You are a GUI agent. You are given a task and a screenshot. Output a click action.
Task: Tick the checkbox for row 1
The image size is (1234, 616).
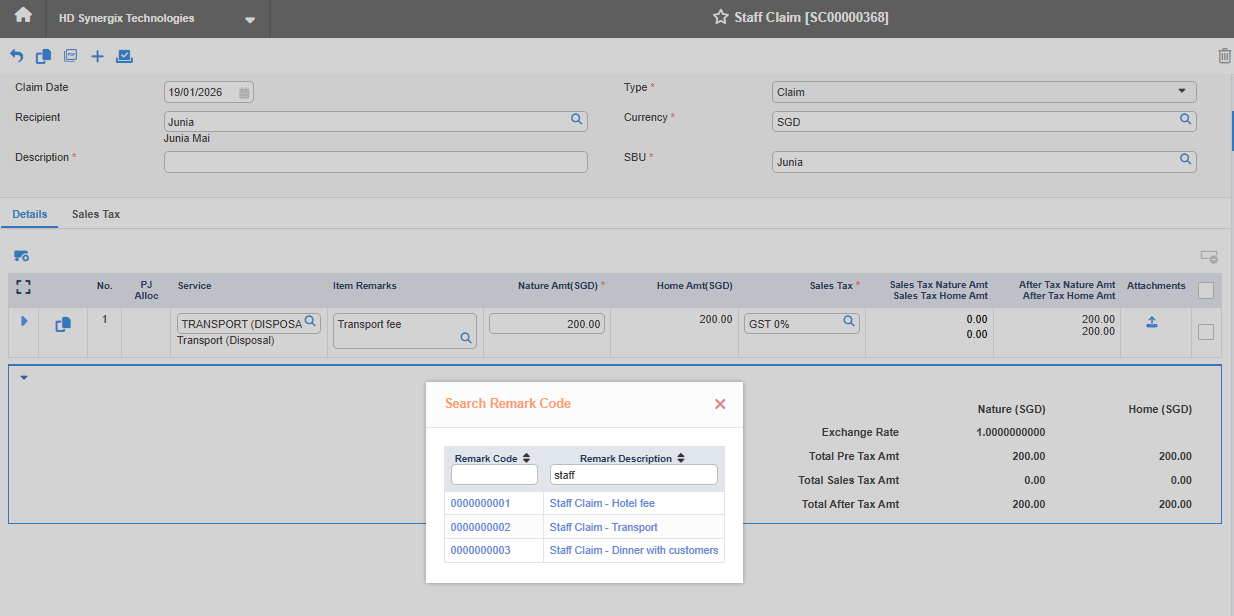coord(1205,332)
